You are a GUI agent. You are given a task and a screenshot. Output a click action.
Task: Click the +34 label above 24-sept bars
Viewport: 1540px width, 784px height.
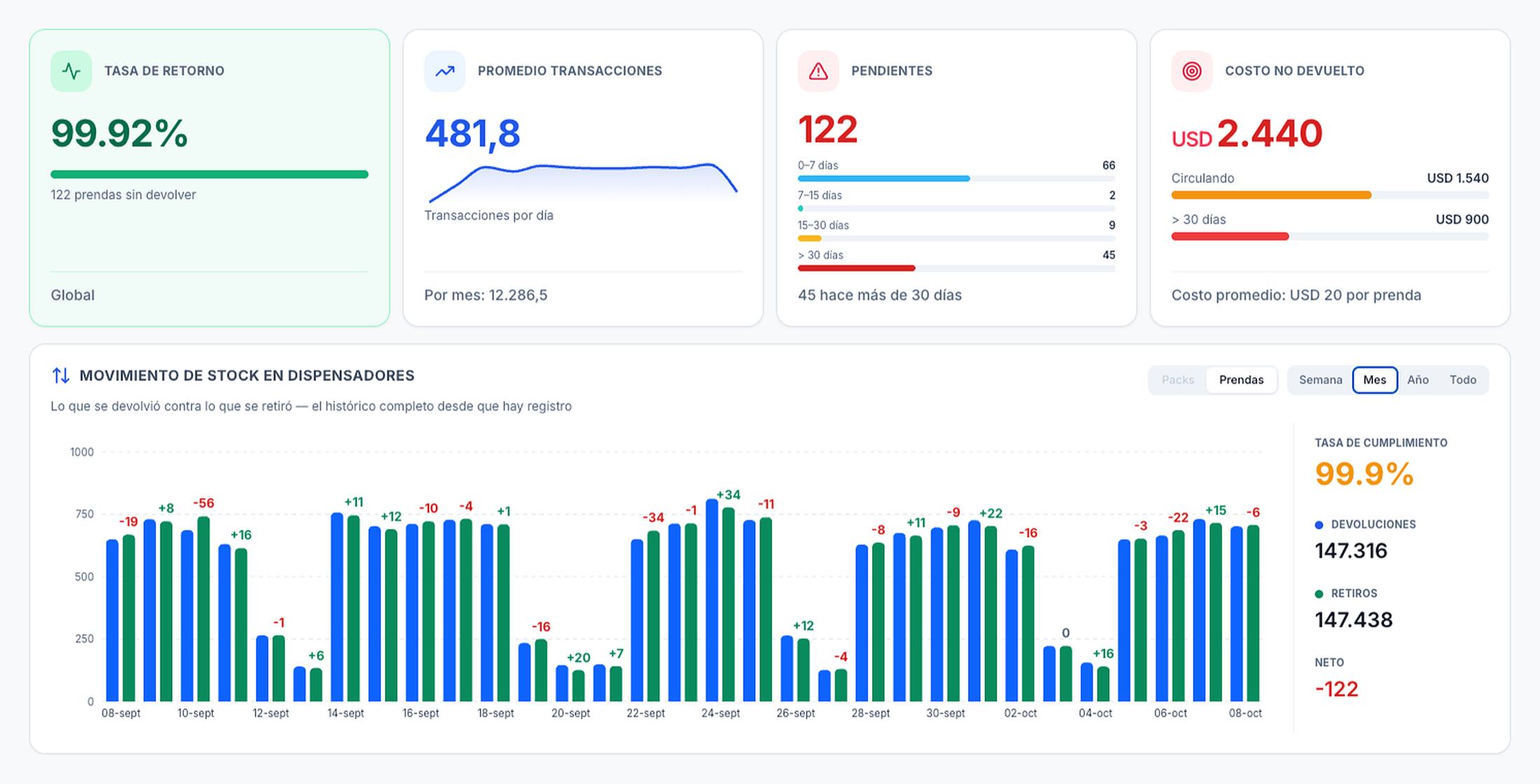pyautogui.click(x=728, y=495)
